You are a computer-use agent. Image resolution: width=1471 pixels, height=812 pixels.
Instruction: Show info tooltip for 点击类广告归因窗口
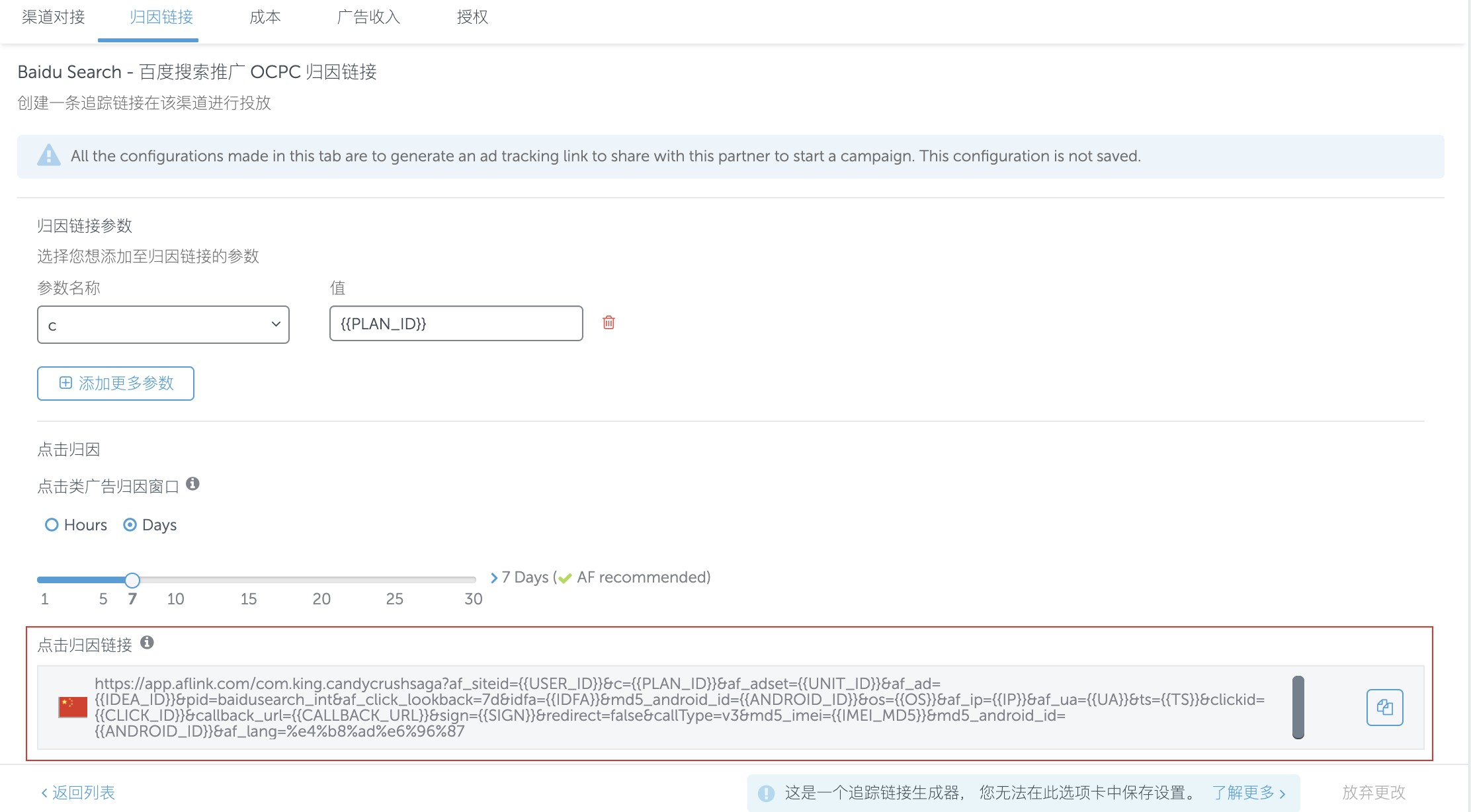[x=192, y=484]
